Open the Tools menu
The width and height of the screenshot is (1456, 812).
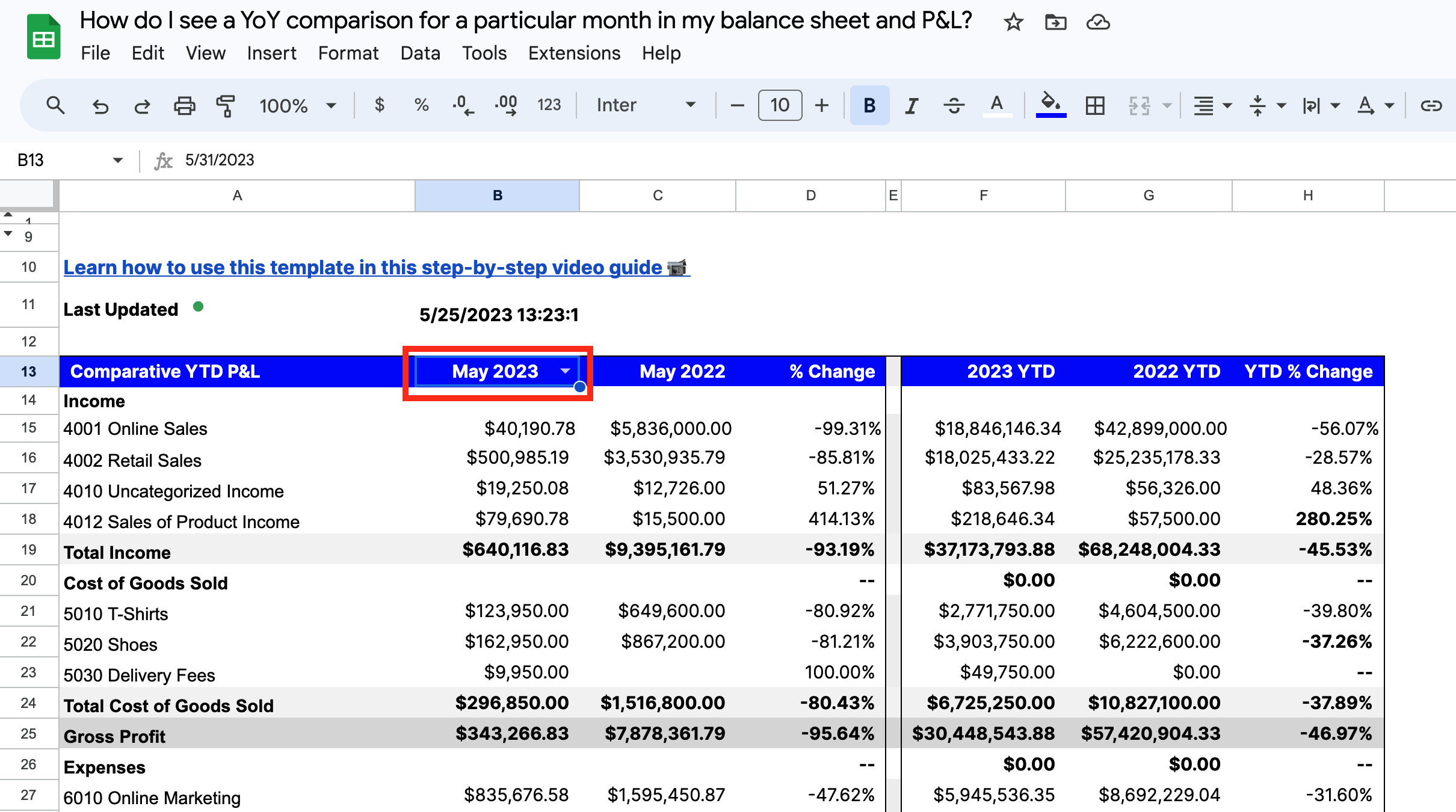click(484, 54)
